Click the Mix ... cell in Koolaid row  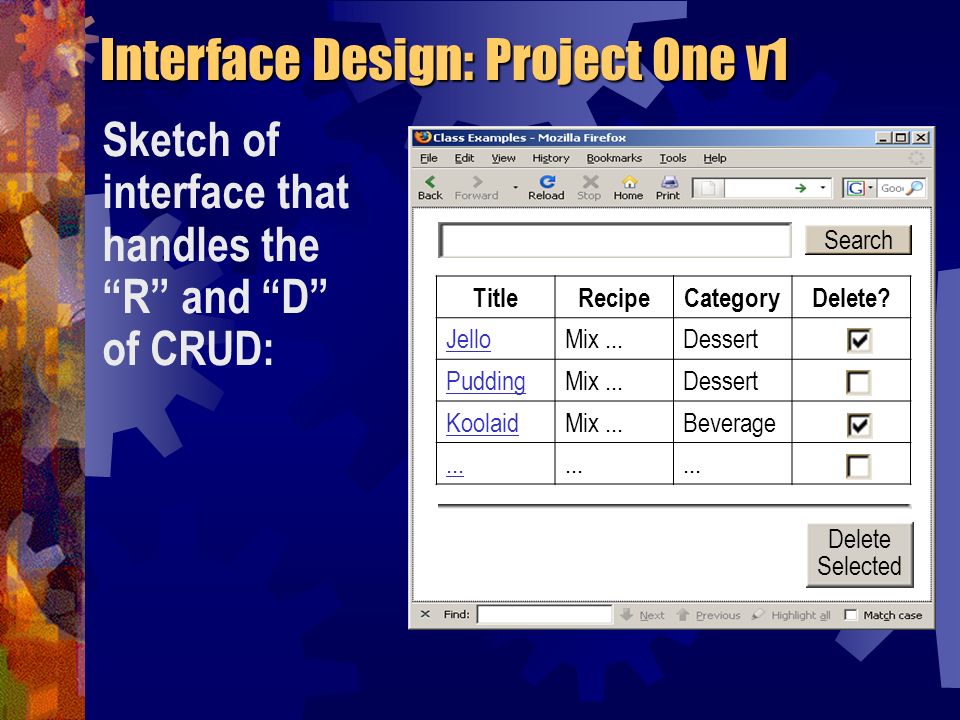tap(613, 423)
